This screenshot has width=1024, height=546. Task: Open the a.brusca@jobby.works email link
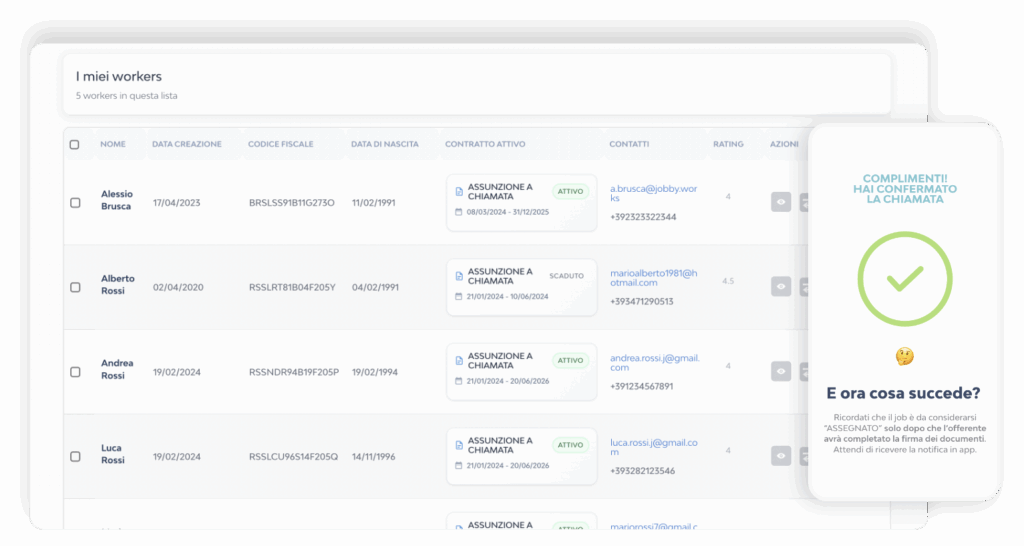tap(655, 192)
